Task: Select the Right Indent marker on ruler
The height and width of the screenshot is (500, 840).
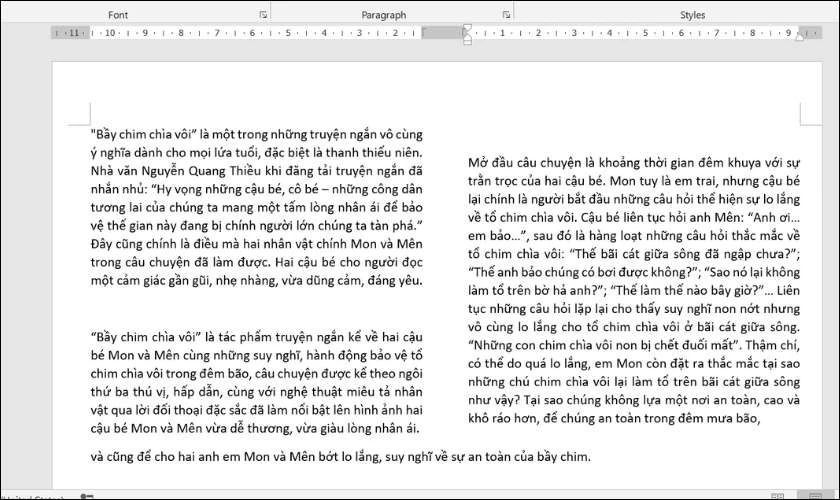Action: click(799, 36)
